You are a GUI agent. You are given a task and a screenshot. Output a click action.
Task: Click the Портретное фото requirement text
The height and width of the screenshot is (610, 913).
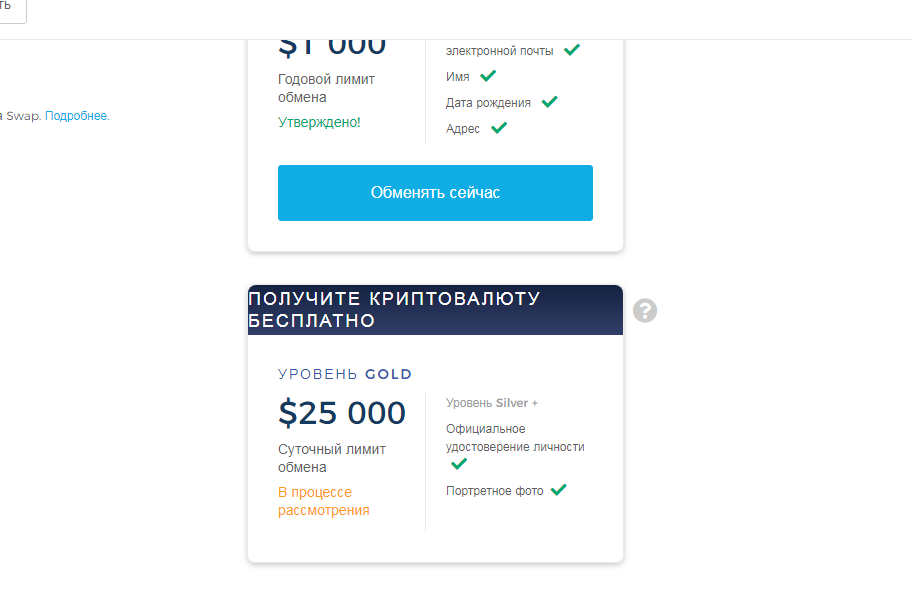pos(495,491)
